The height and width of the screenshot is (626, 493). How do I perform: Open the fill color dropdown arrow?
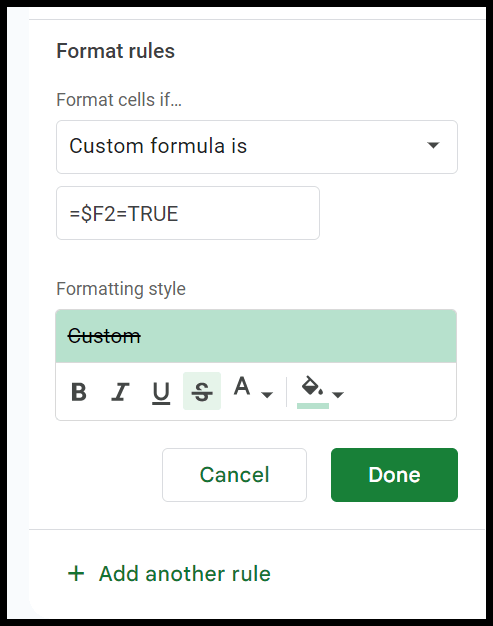[338, 395]
